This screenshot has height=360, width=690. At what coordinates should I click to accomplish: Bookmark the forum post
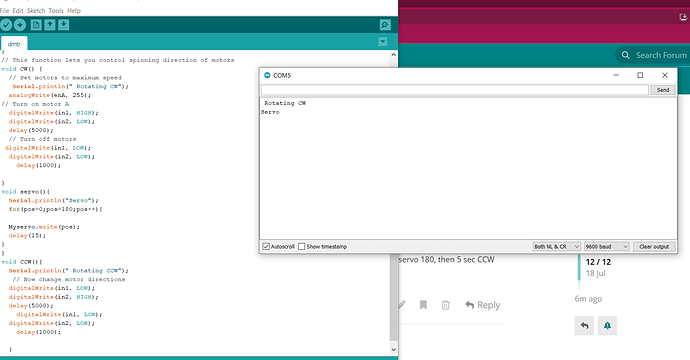pos(423,305)
